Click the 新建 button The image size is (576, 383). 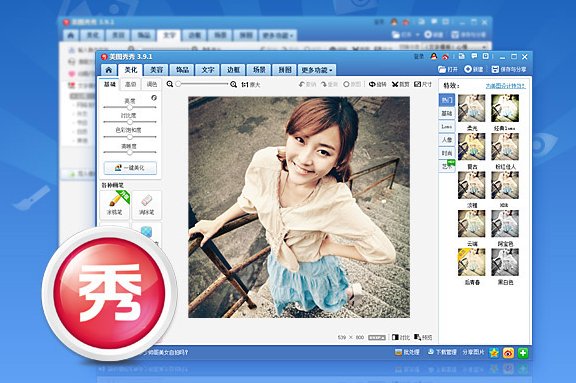pos(474,69)
